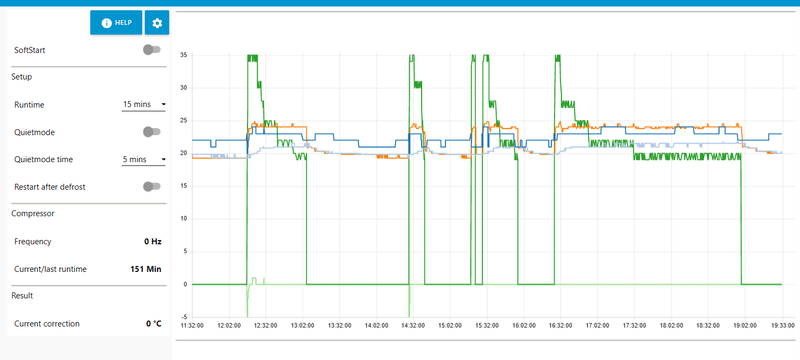Click the 20 value on the y-axis
This screenshot has height=360, width=800.
point(184,153)
